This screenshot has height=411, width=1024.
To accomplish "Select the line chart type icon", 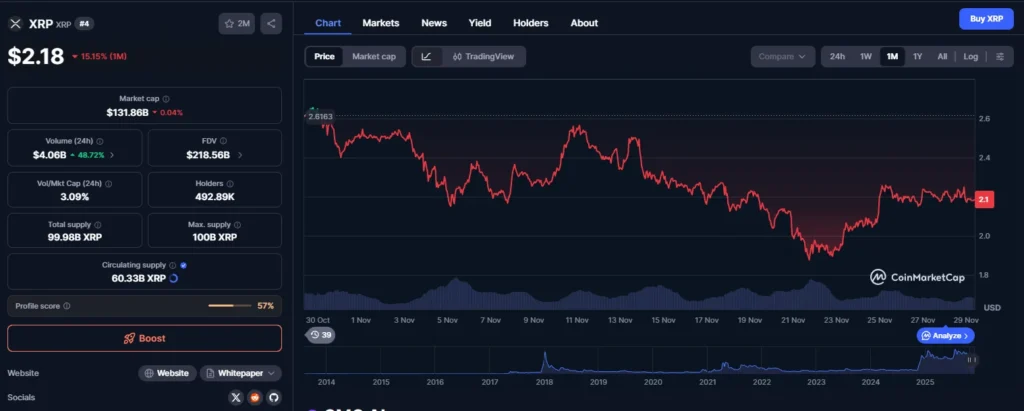I will (x=427, y=57).
